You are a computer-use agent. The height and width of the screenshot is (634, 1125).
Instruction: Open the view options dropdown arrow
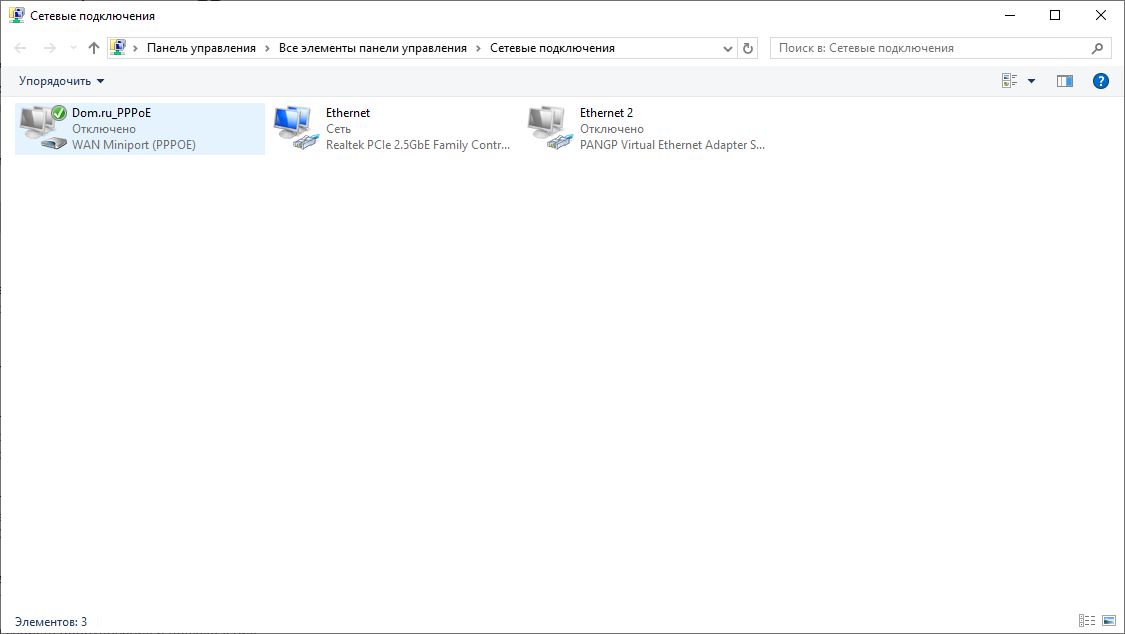[x=1032, y=81]
